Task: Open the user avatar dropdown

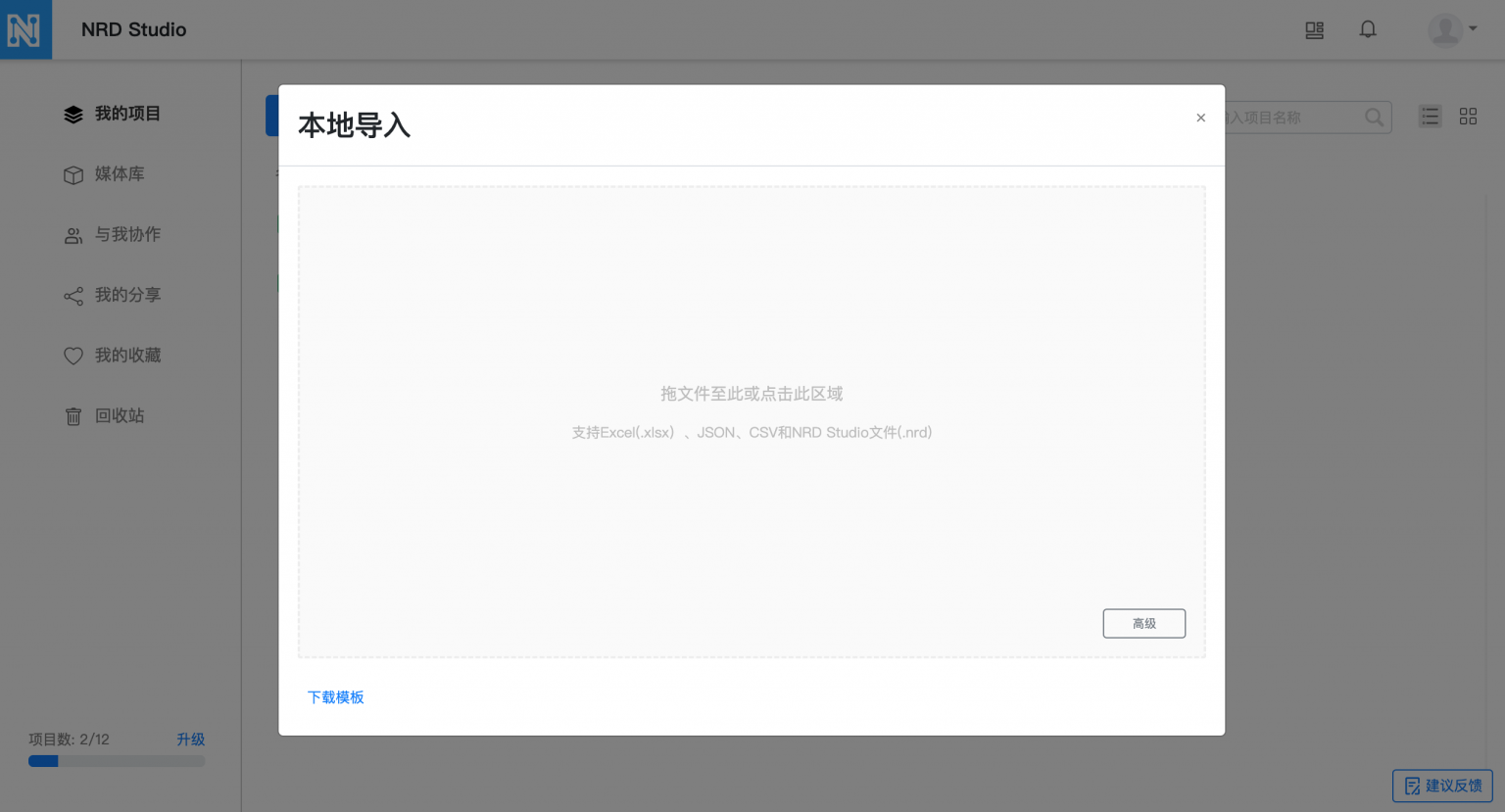Action: 1448,28
